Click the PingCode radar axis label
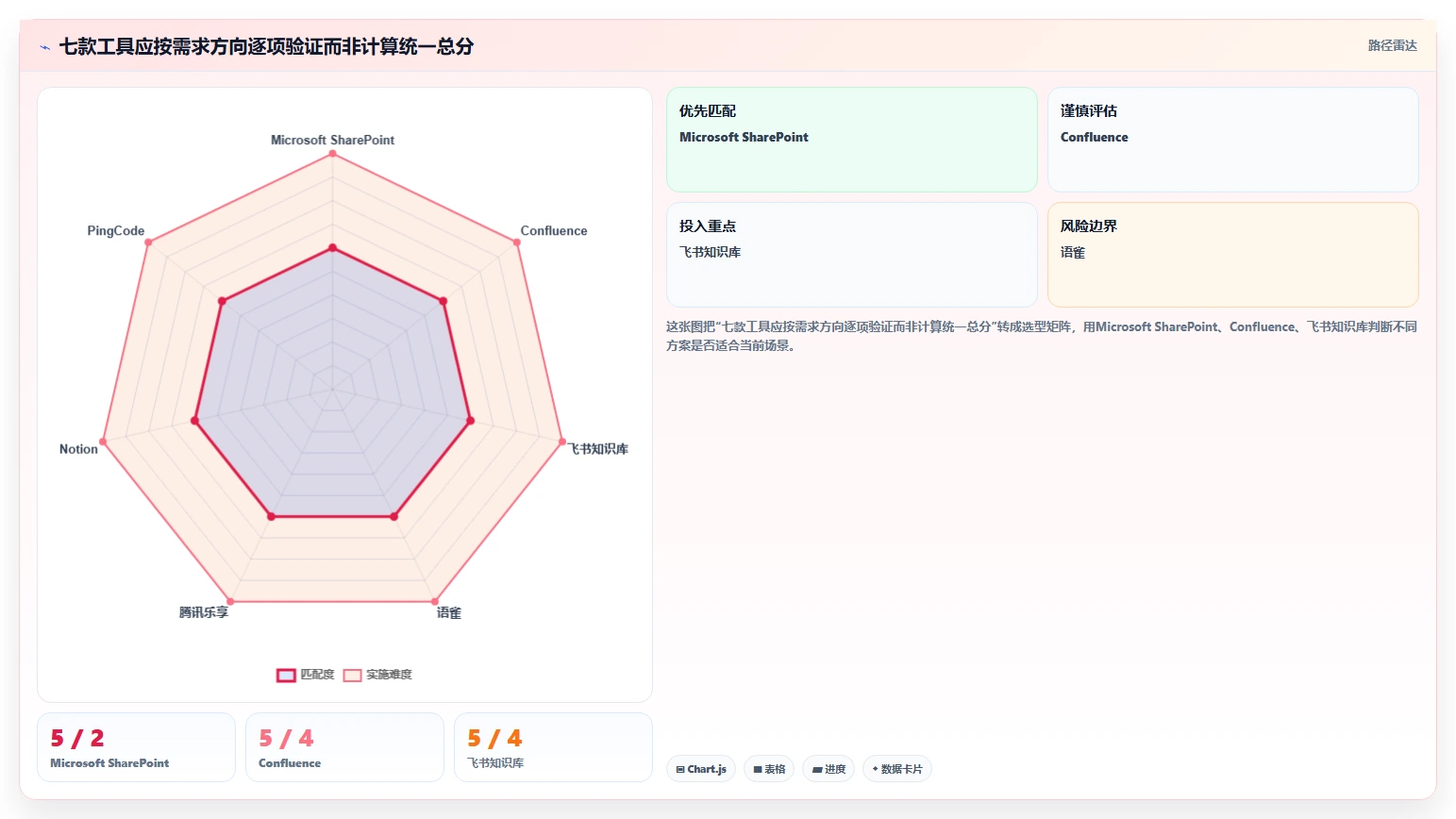Screen dimensions: 1456x819 pos(116,230)
